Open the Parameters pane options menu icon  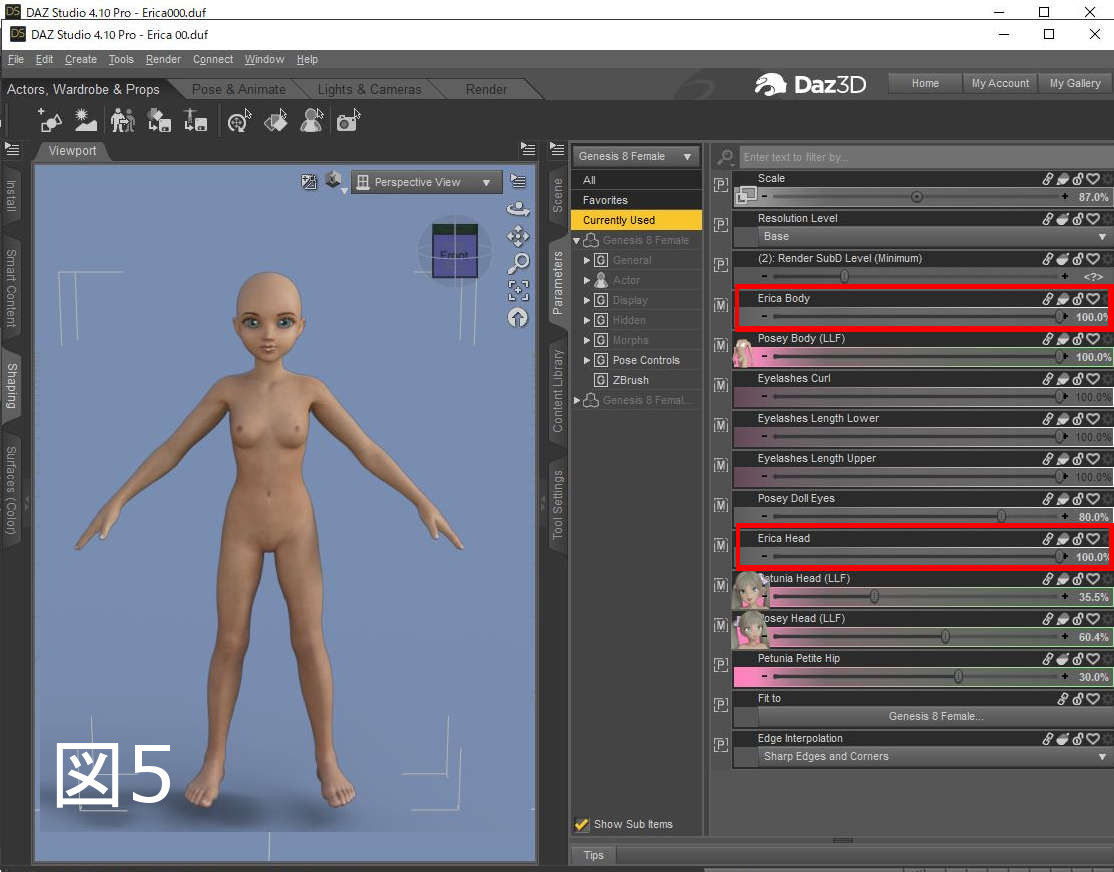click(557, 149)
